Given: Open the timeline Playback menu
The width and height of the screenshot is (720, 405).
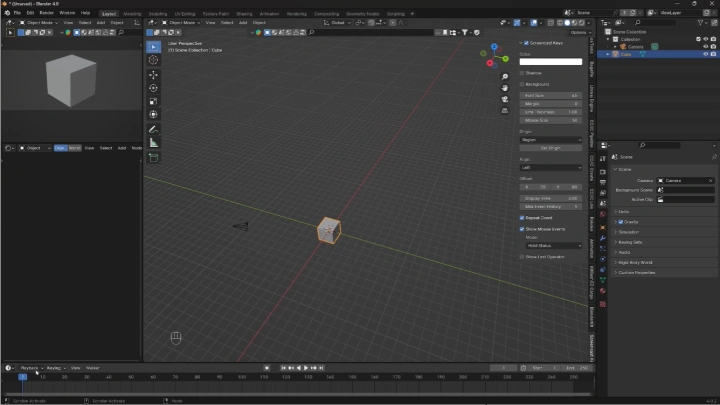Looking at the screenshot, I should 31,368.
